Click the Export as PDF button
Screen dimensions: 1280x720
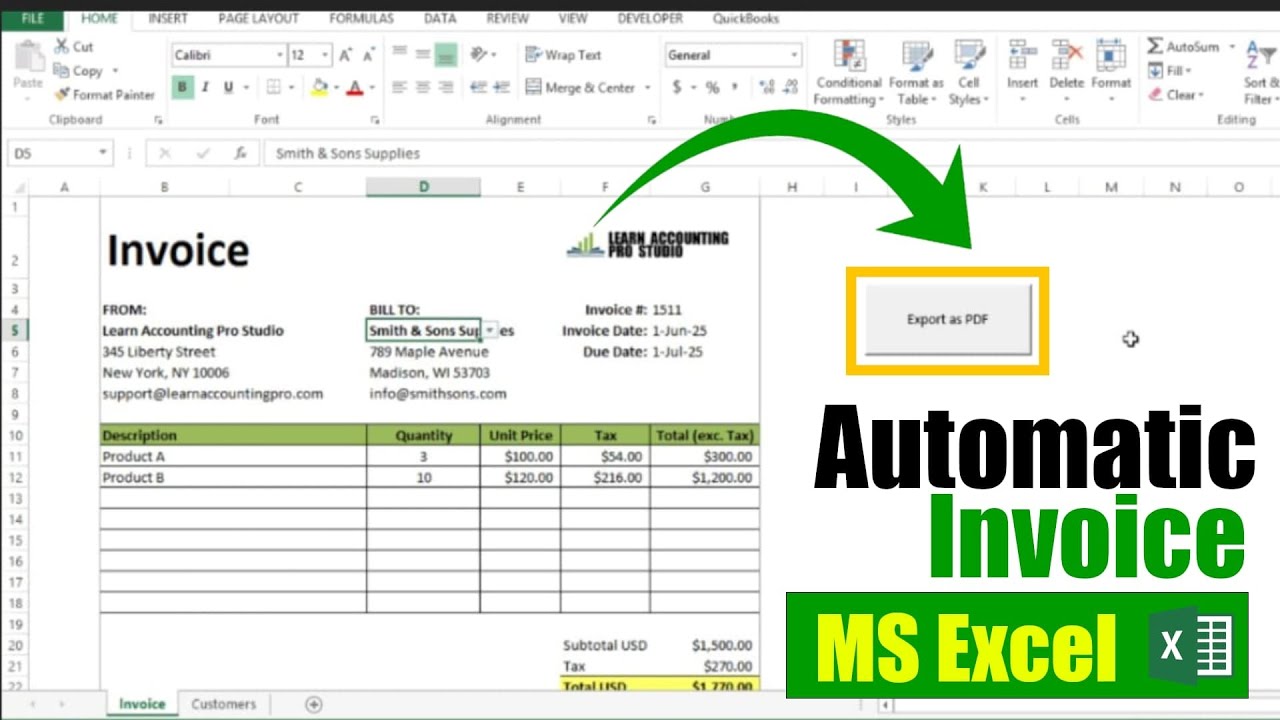click(x=946, y=321)
